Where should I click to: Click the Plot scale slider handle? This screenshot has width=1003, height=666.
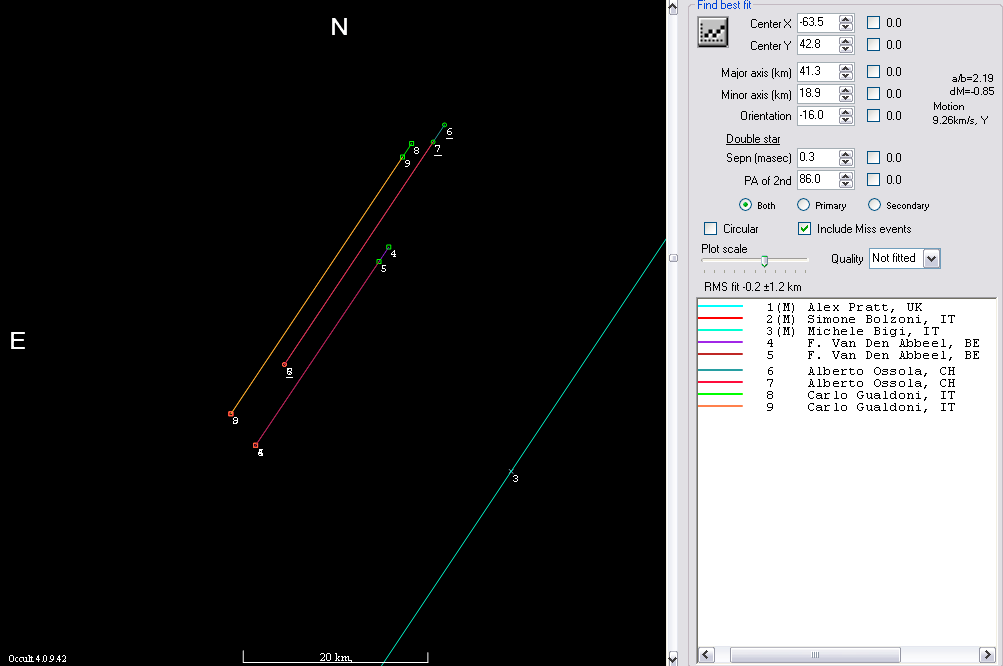(x=764, y=261)
